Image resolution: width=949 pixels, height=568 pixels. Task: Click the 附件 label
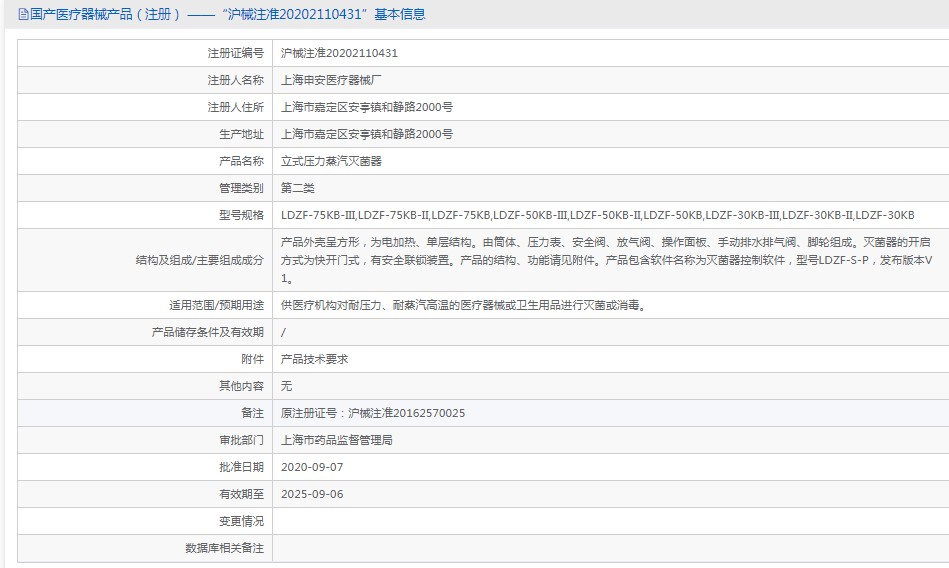pyautogui.click(x=253, y=359)
